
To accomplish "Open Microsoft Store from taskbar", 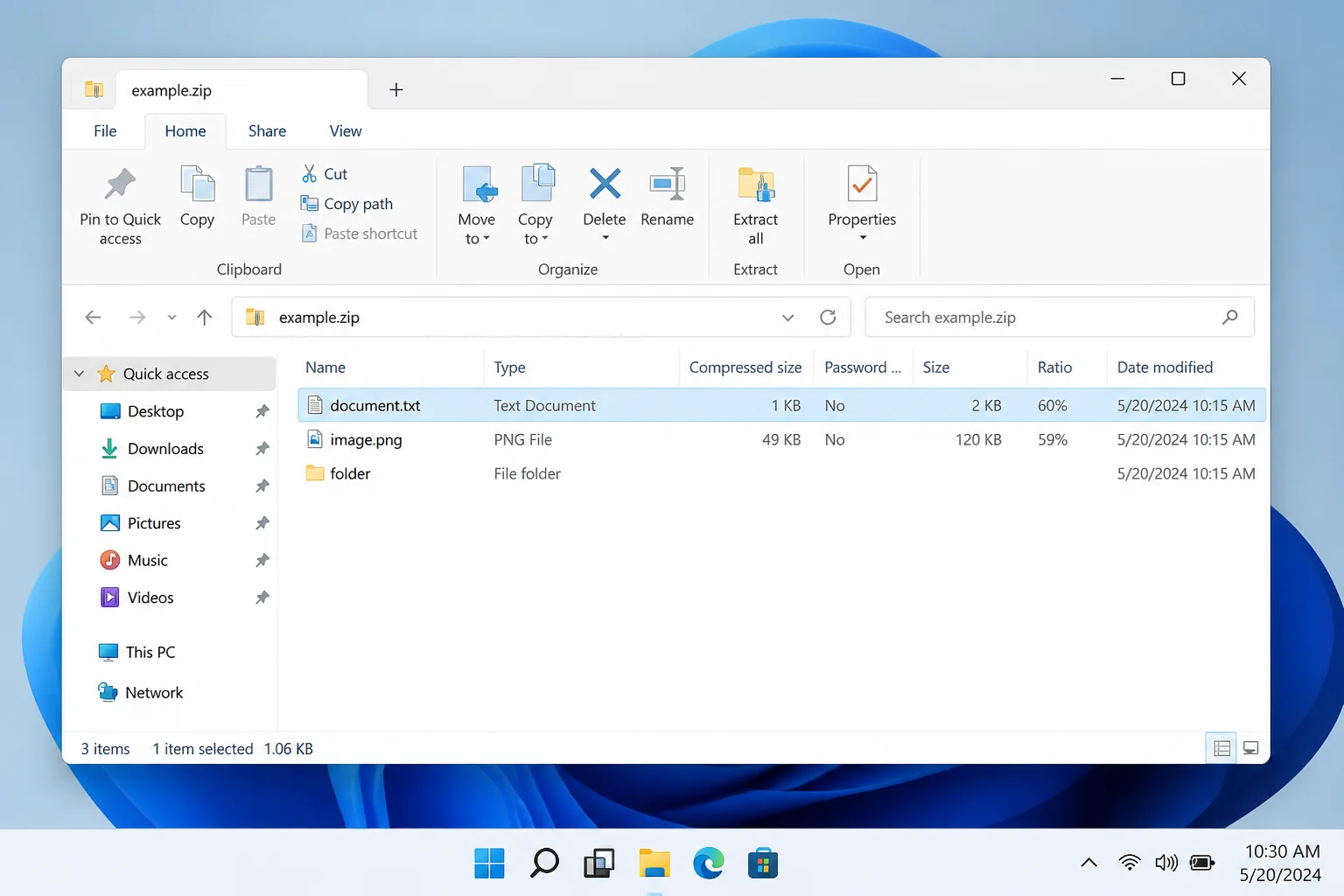I will (763, 864).
